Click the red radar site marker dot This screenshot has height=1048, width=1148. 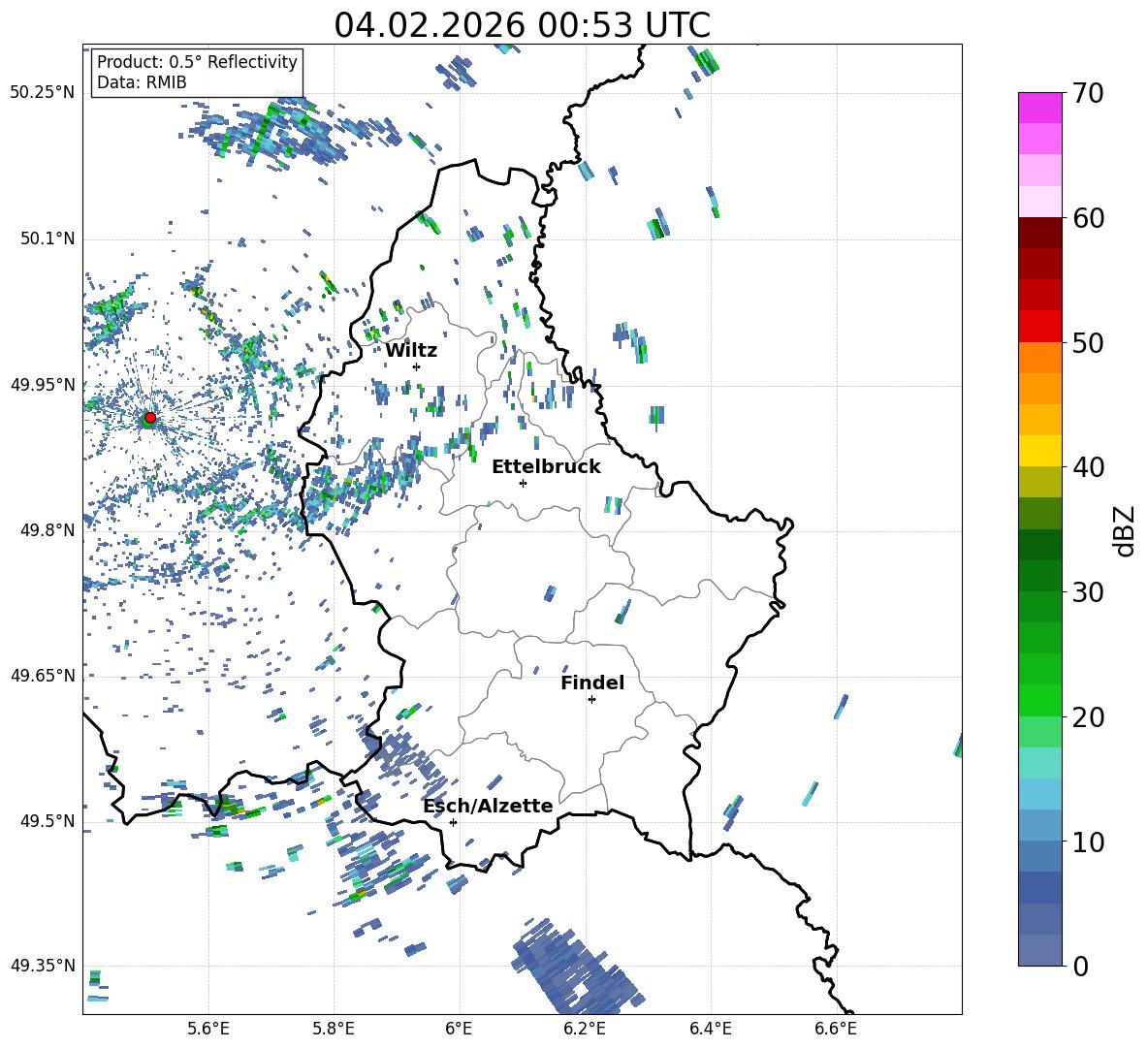point(150,418)
